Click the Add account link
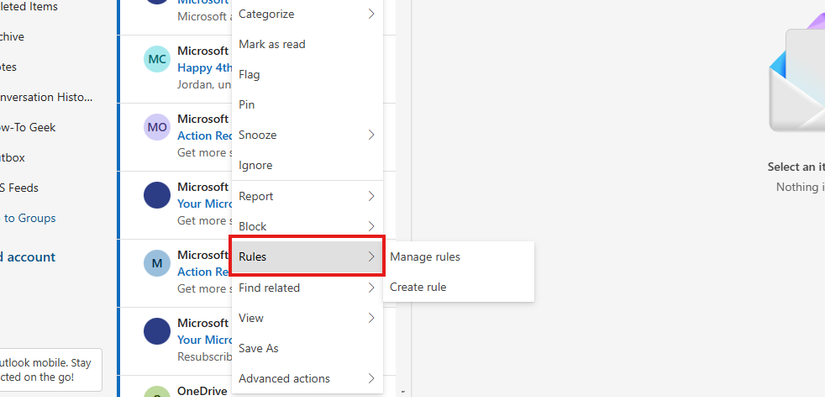The height and width of the screenshot is (397, 825). (27, 257)
